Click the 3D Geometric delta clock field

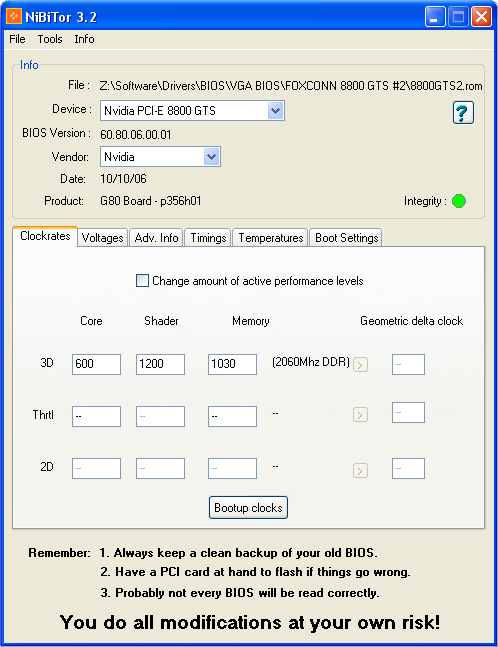408,364
